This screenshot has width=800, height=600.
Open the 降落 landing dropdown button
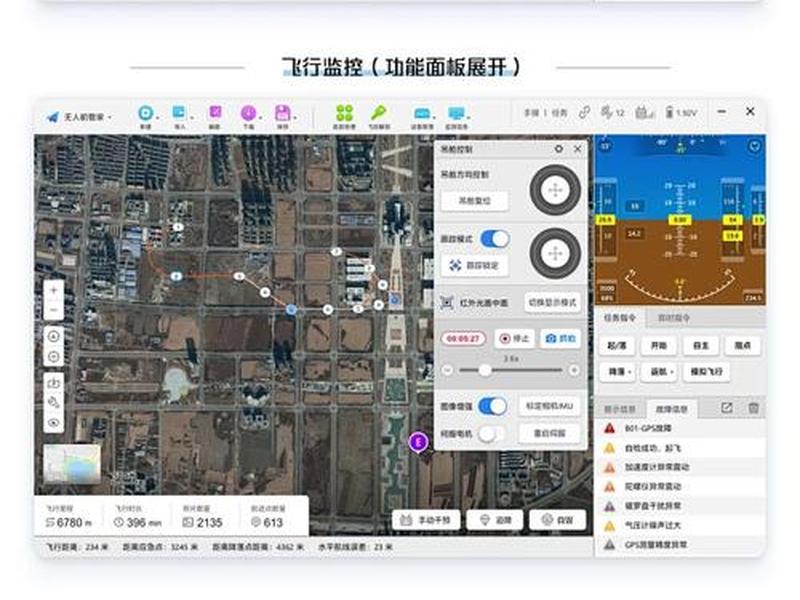pyautogui.click(x=619, y=371)
